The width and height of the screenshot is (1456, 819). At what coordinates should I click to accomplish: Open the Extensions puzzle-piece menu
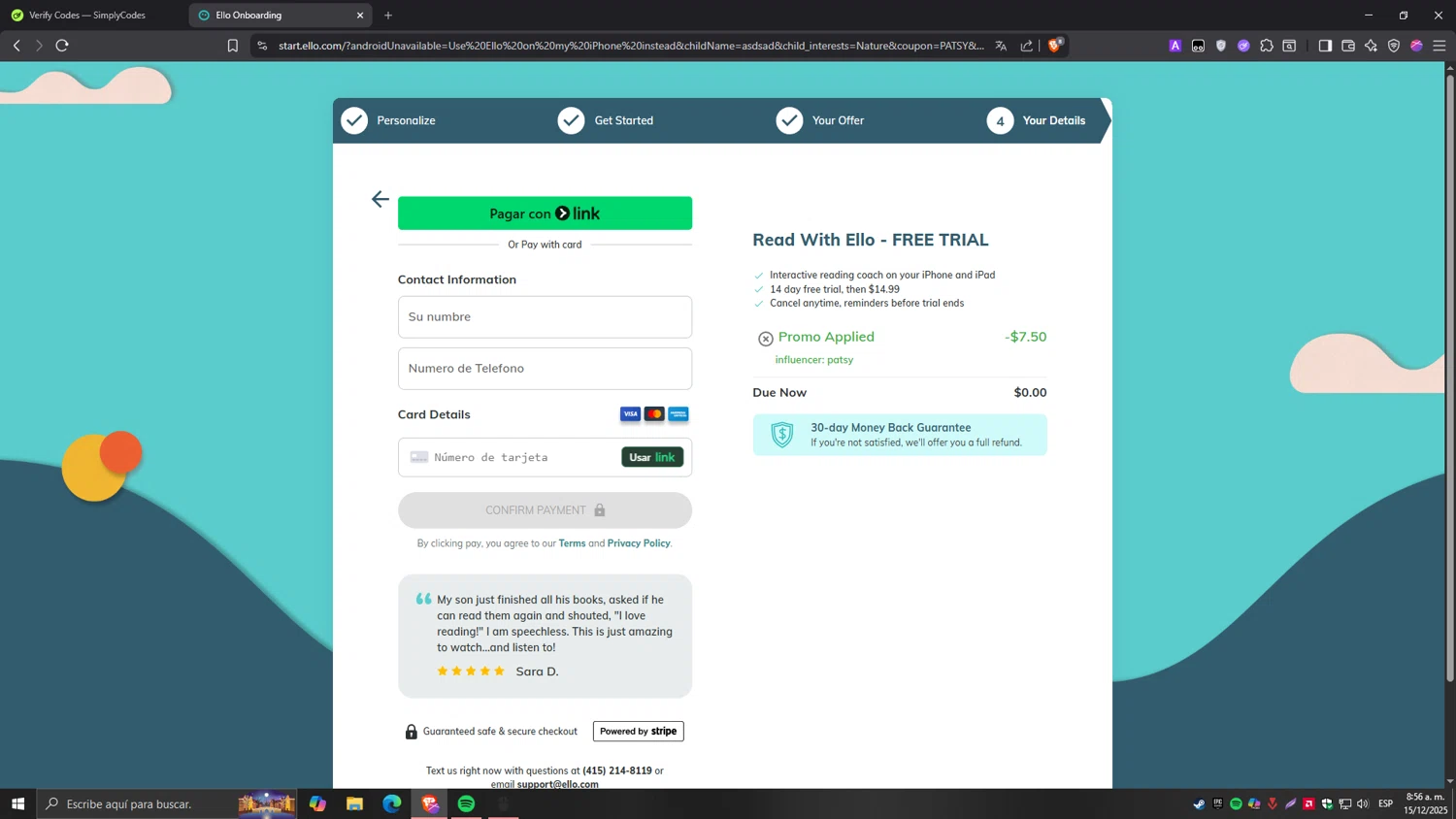(x=1267, y=46)
